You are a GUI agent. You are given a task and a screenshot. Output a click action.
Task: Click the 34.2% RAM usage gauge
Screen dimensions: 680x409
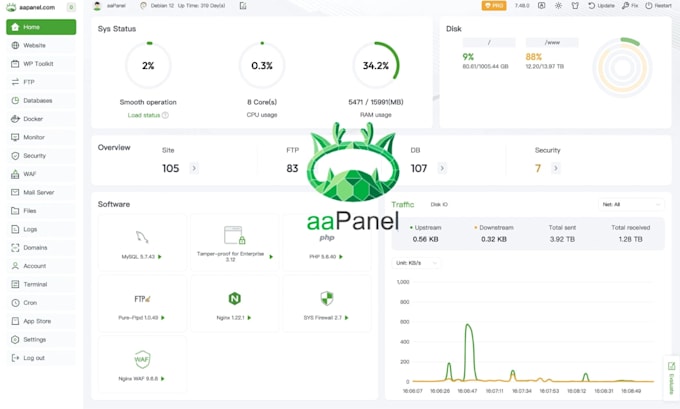pos(376,65)
